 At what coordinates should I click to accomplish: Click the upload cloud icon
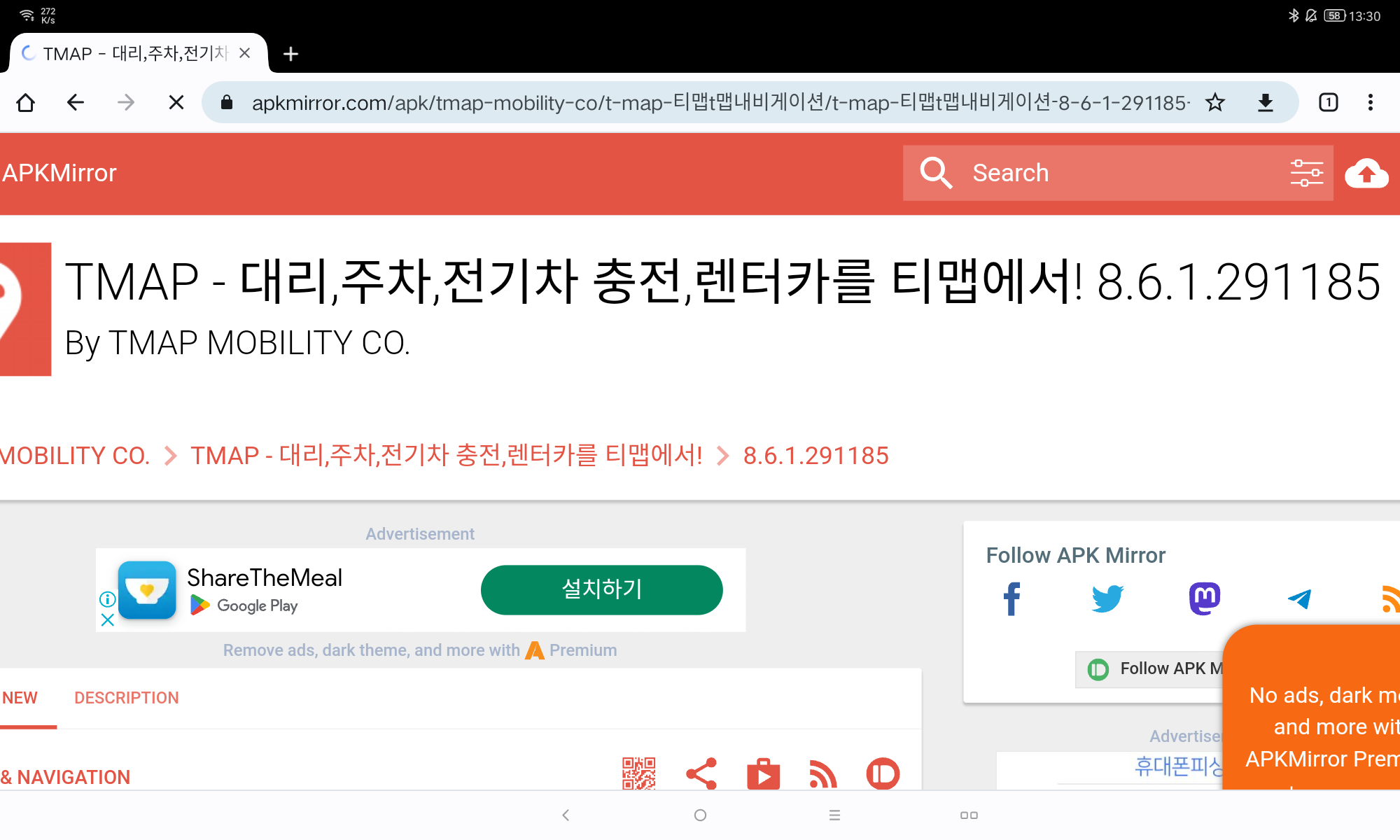coord(1366,173)
